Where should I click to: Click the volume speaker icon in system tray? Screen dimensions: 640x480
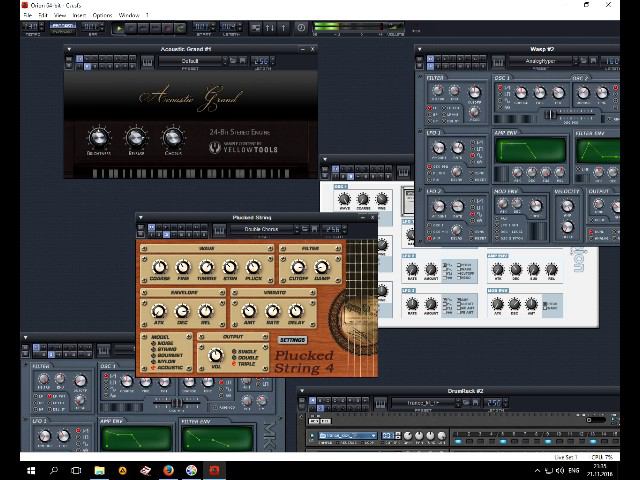pos(560,470)
